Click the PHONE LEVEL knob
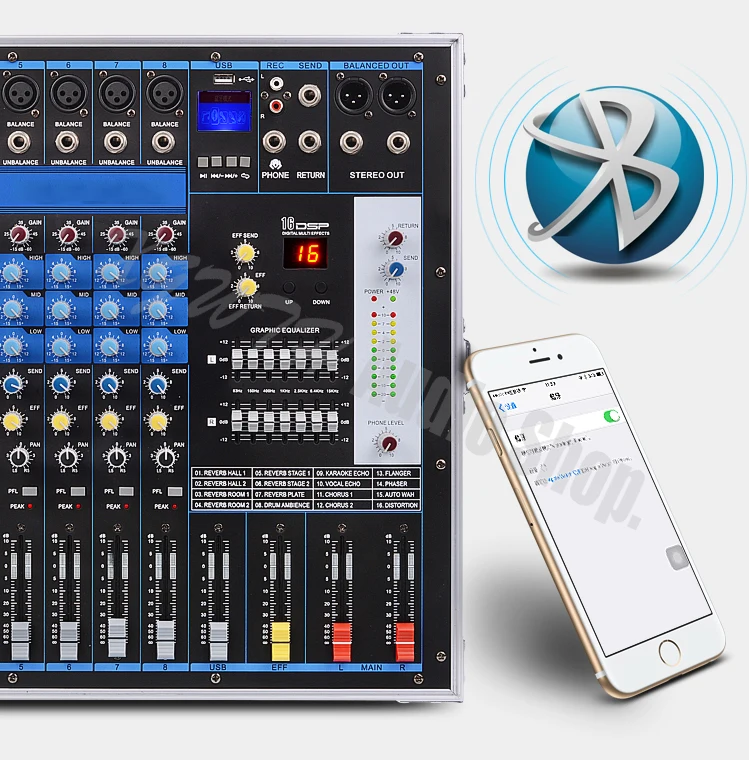This screenshot has height=760, width=749. (389, 443)
